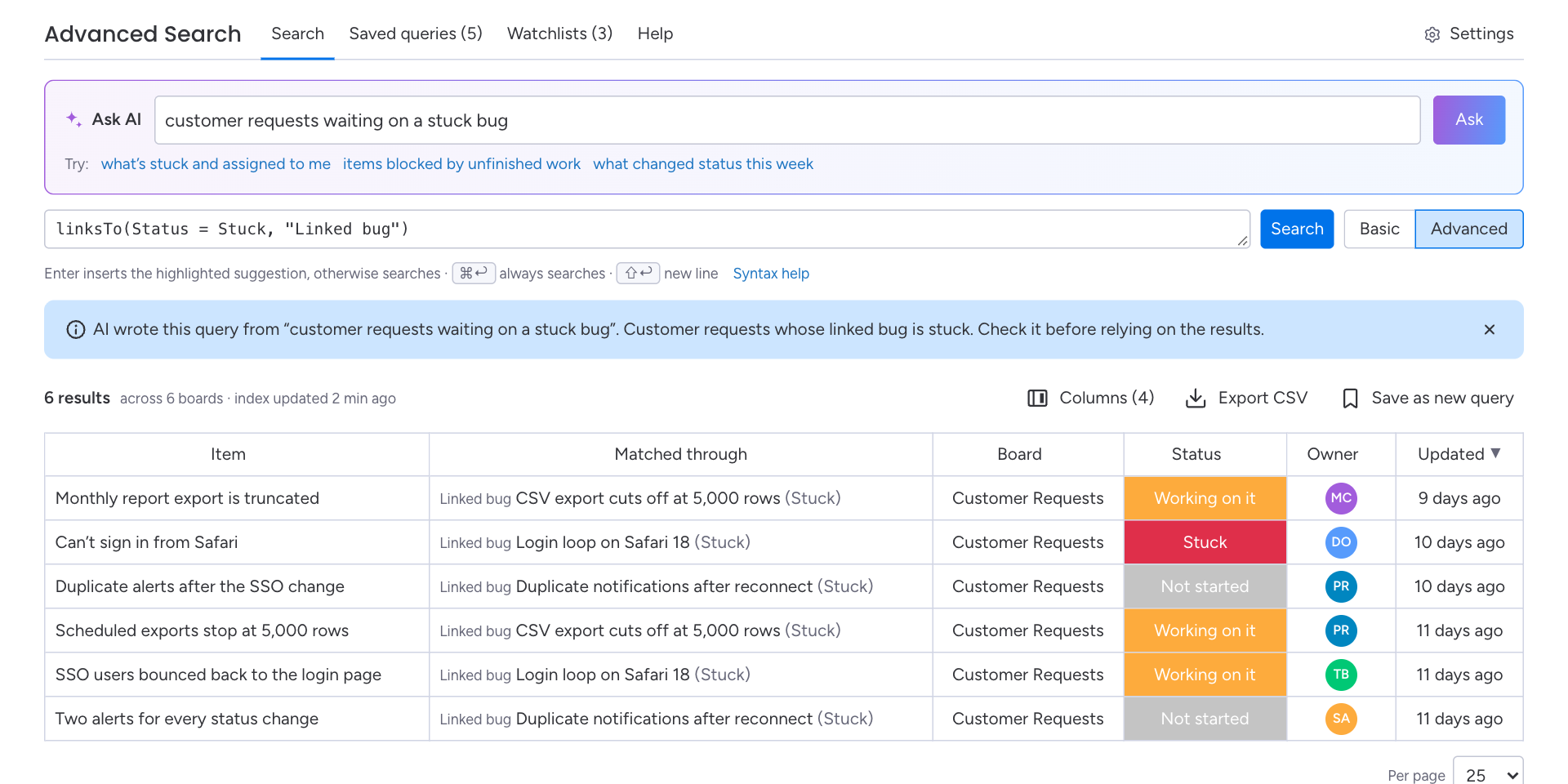Image resolution: width=1568 pixels, height=784 pixels.
Task: Click the blue Search button
Action: tap(1297, 229)
